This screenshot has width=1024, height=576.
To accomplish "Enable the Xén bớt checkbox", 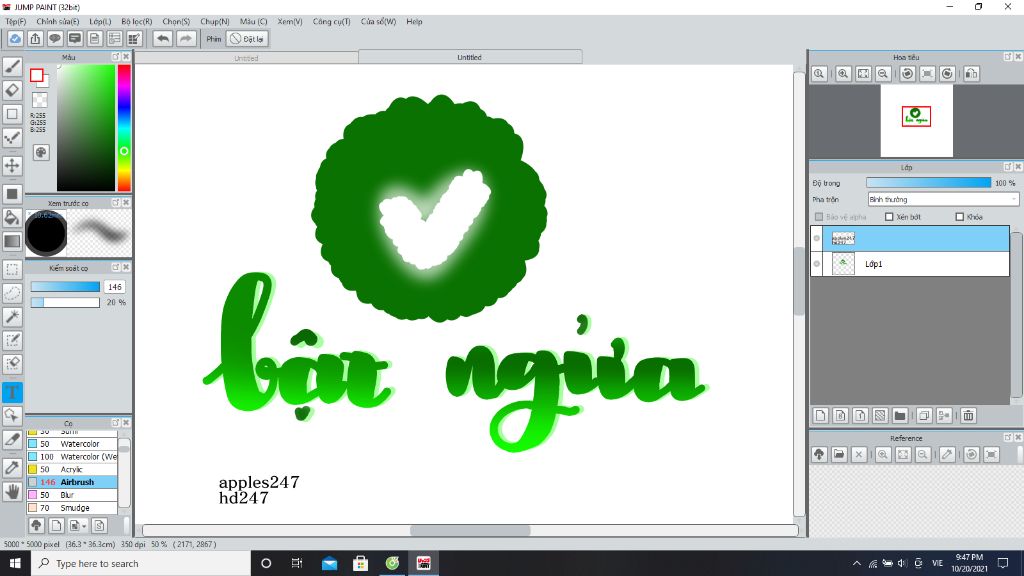I will click(x=889, y=217).
